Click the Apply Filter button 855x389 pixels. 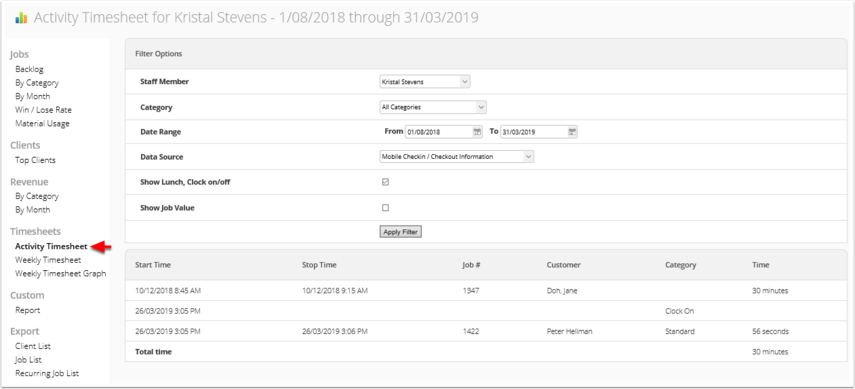tap(400, 232)
